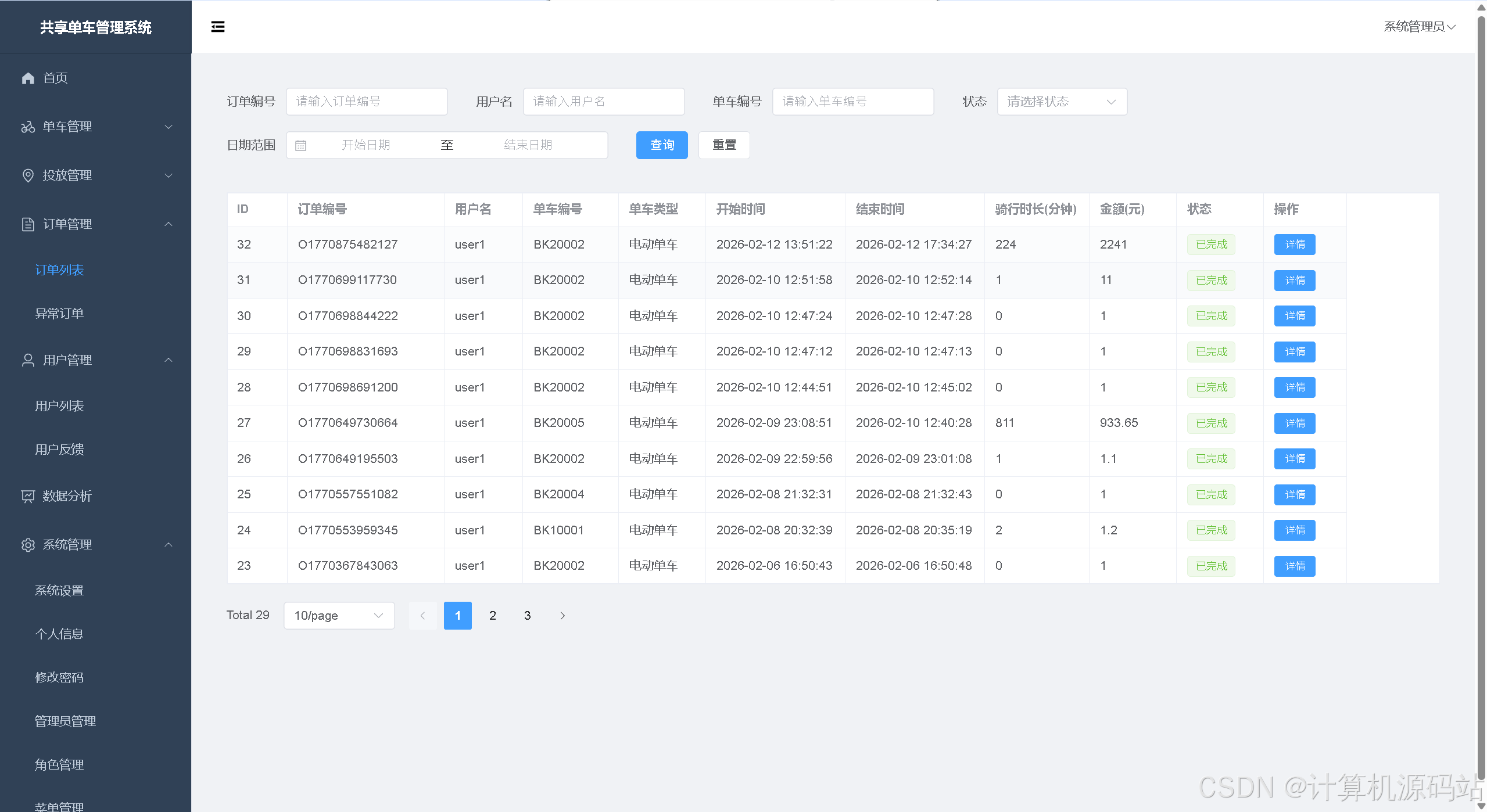Click the chart icon for 数据分析
Screen dimensions: 1487x812
point(28,496)
